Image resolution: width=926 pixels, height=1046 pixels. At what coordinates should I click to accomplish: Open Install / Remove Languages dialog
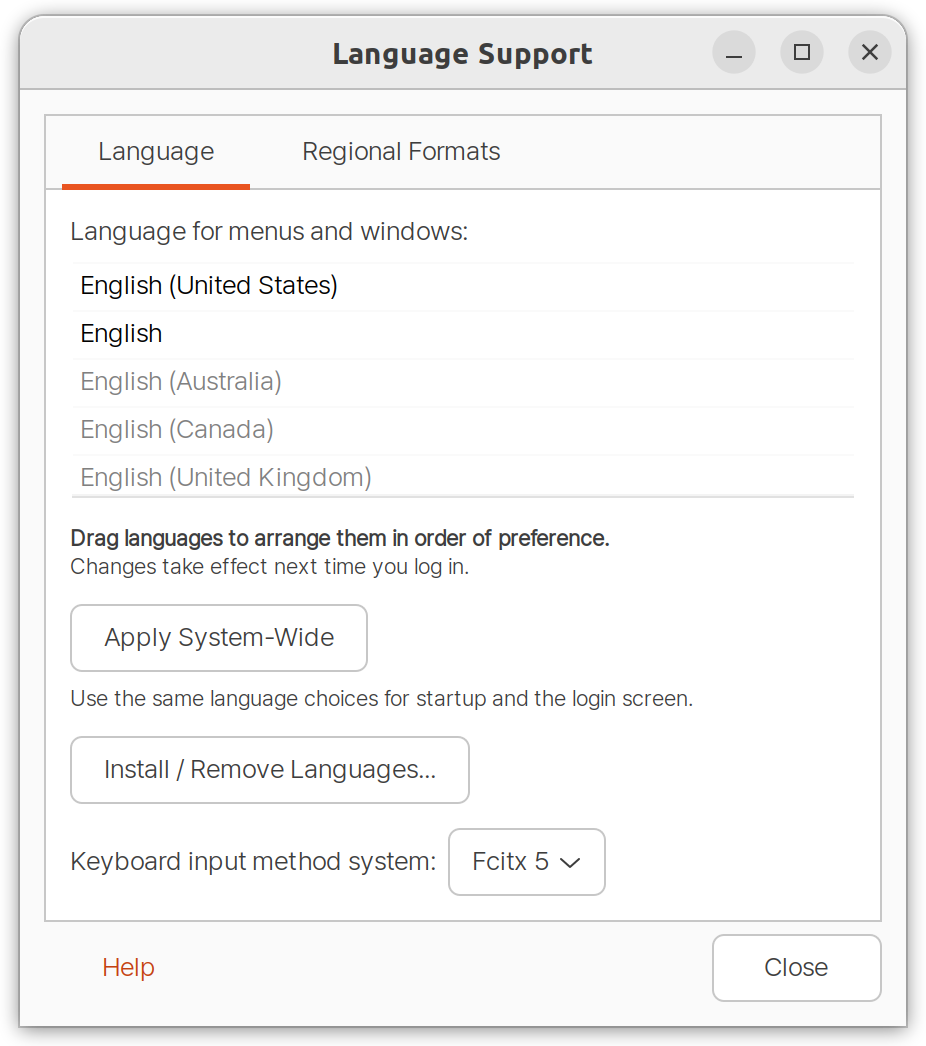tap(270, 770)
